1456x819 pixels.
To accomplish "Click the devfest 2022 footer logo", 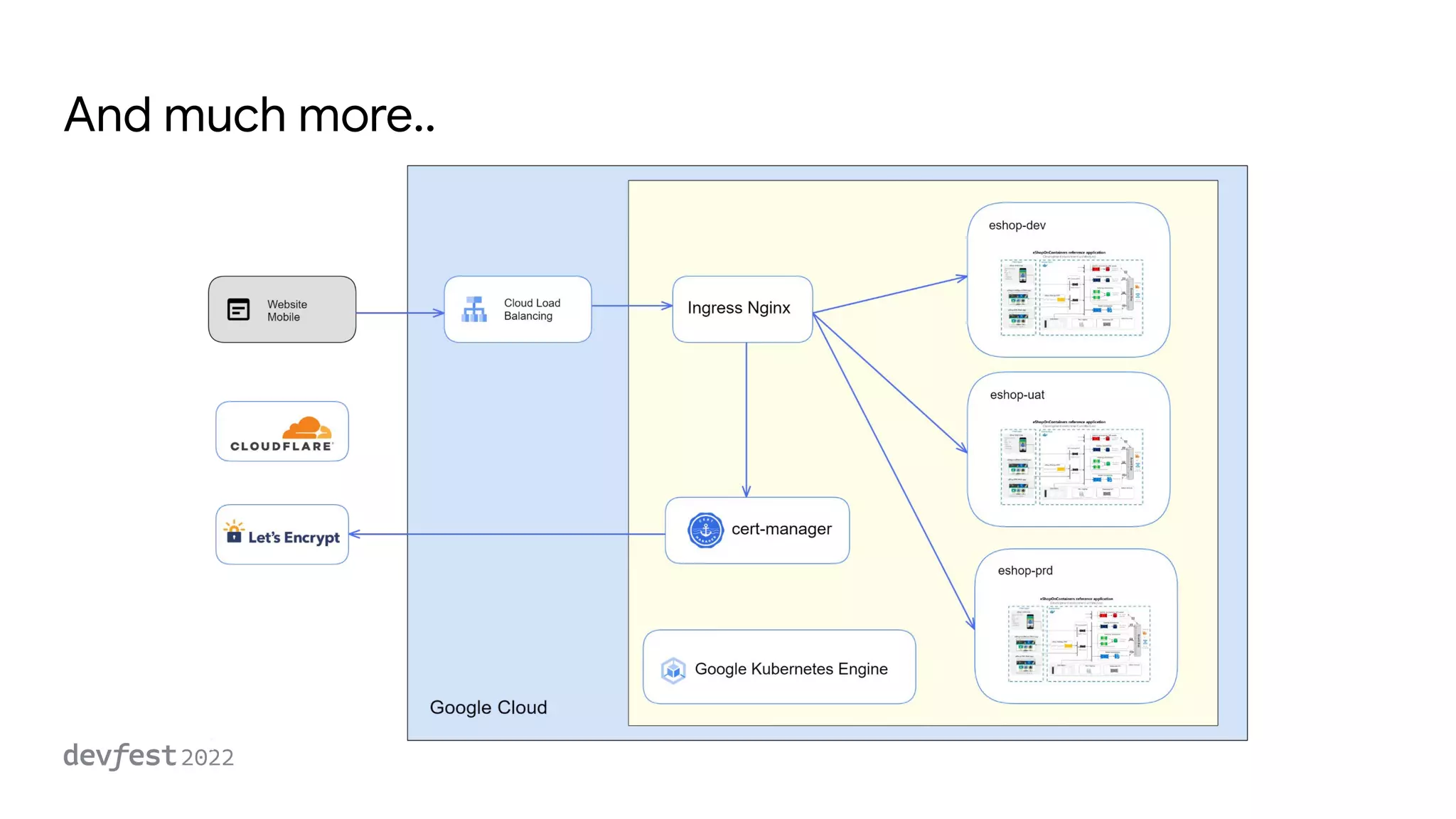I will coord(148,756).
